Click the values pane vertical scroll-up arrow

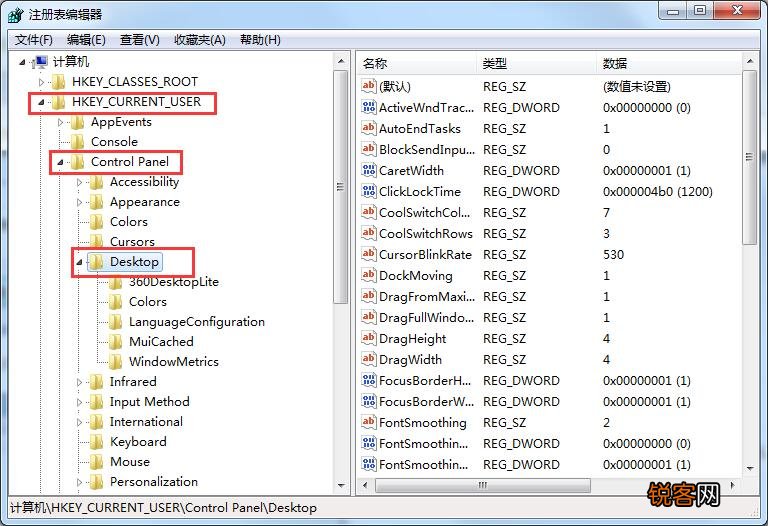pos(749,61)
